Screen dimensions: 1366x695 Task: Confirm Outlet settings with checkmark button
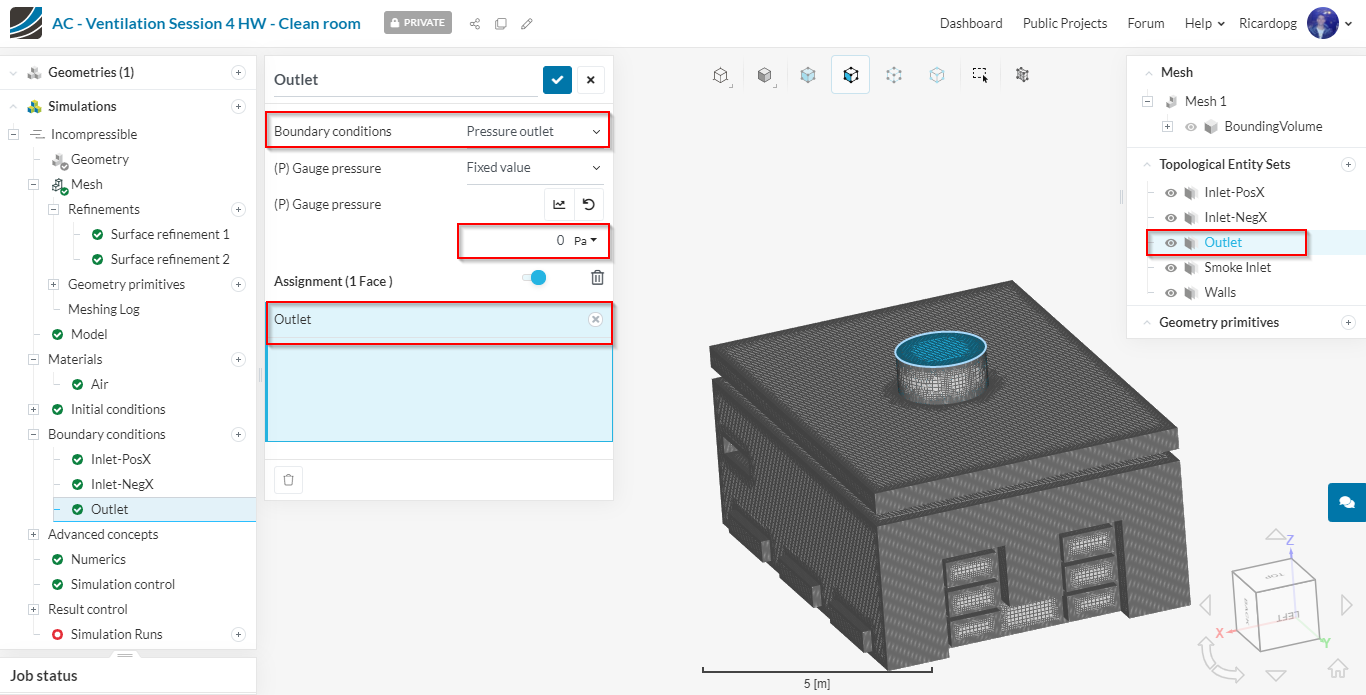(x=557, y=80)
